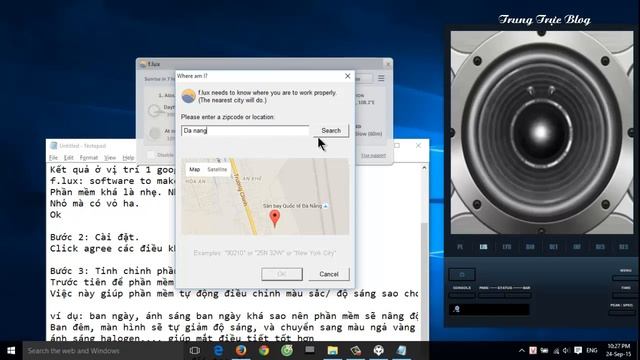Open the Edit menu in Notepad
The width and height of the screenshot is (640, 360).
coord(69,158)
